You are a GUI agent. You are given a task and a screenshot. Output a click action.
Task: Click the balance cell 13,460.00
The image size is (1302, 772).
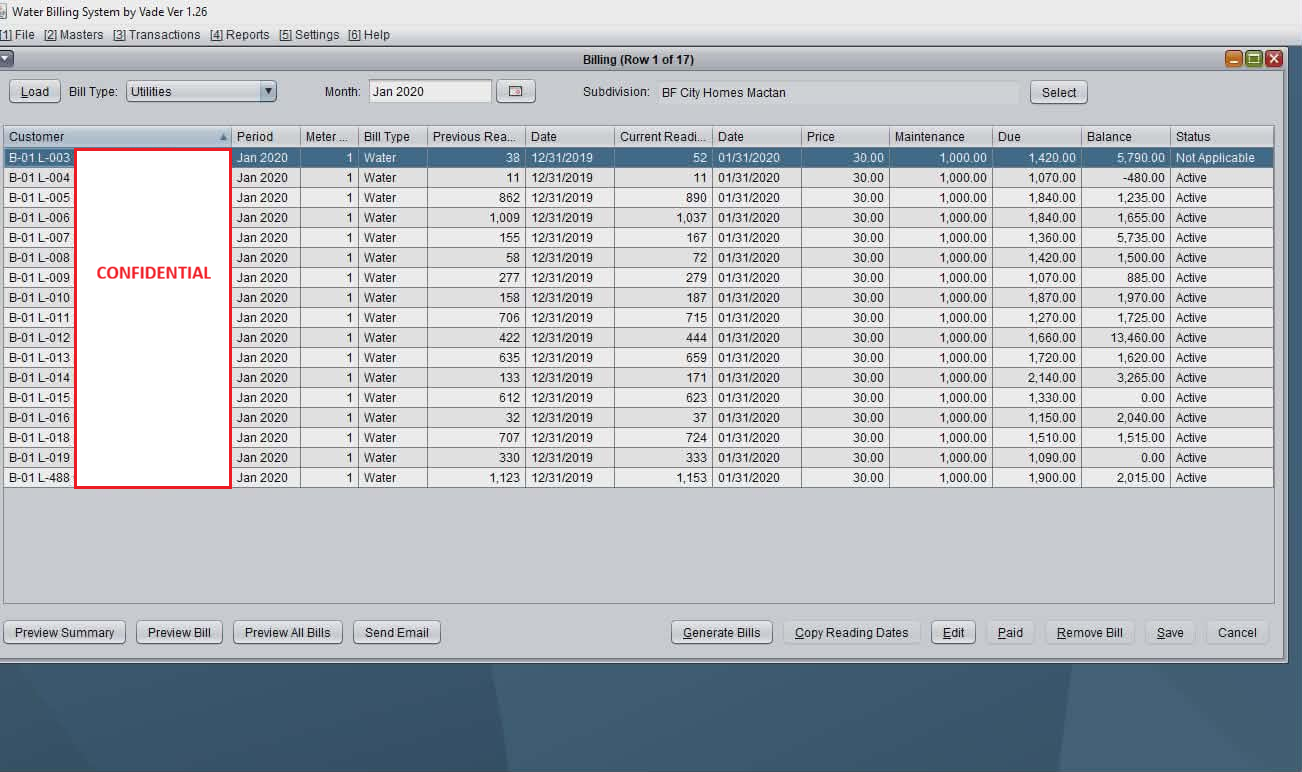pyautogui.click(x=1126, y=338)
